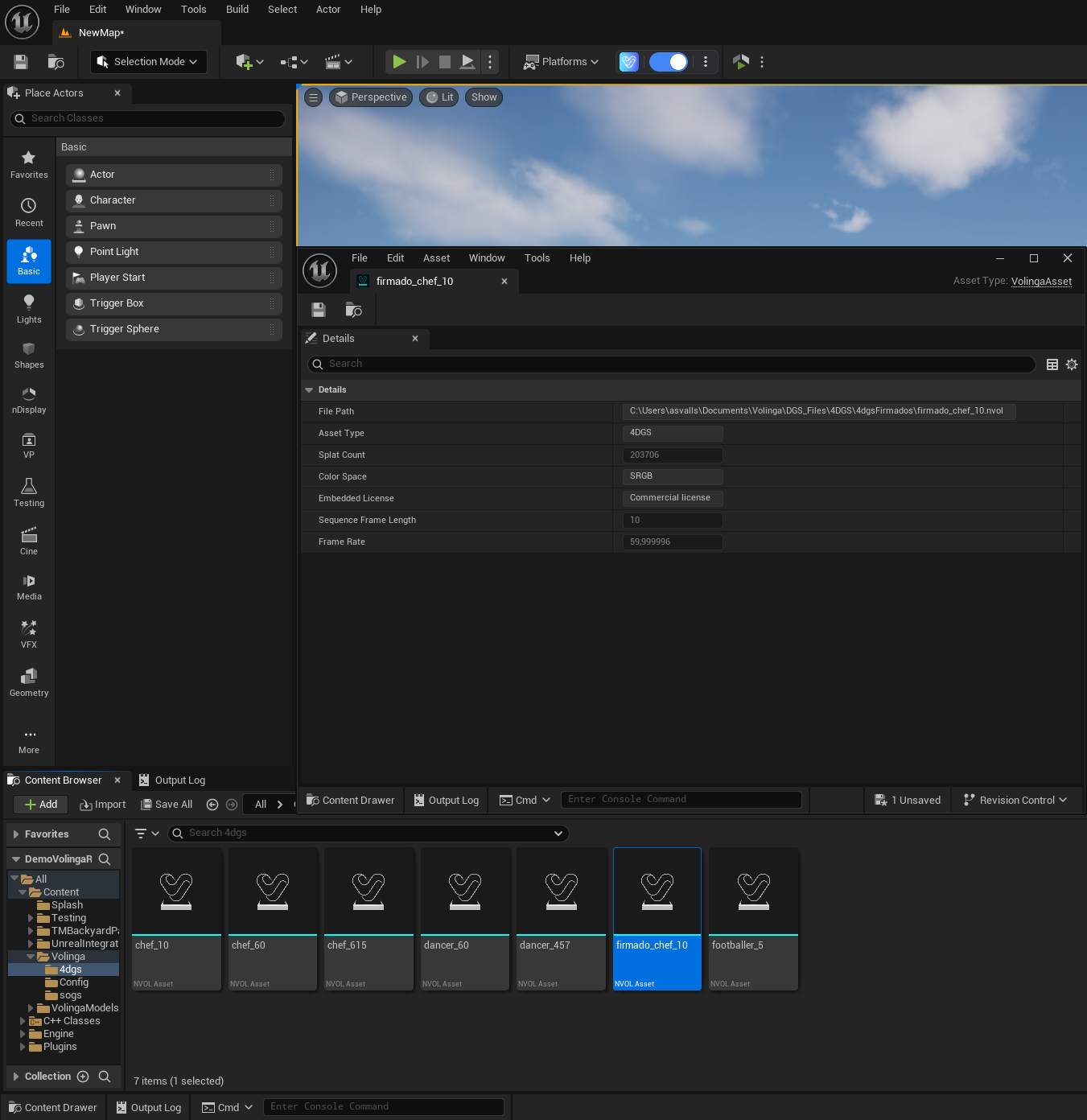This screenshot has height=1120, width=1087.
Task: Select the nDisplay category icon
Action: pyautogui.click(x=29, y=400)
